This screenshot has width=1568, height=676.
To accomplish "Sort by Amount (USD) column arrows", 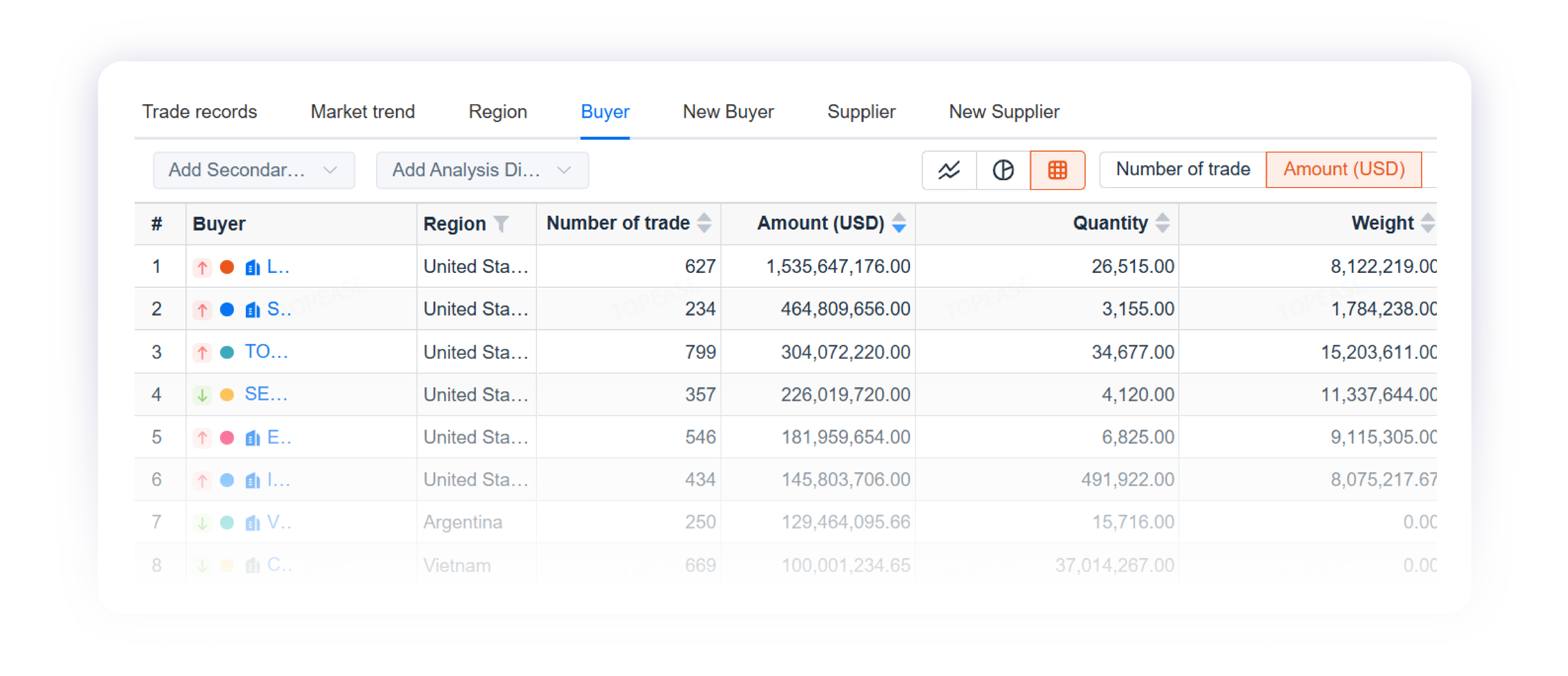I will pos(899,223).
